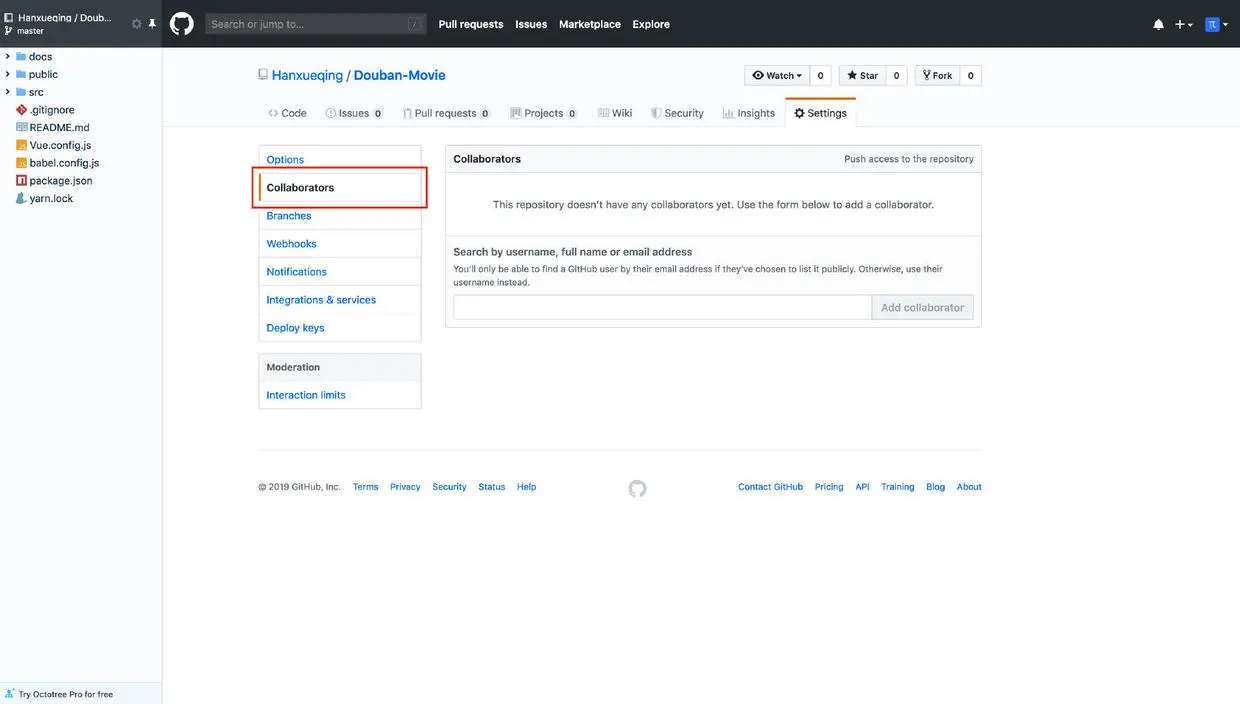The height and width of the screenshot is (704, 1240).
Task: Open Deploy keys settings
Action: (x=340, y=328)
